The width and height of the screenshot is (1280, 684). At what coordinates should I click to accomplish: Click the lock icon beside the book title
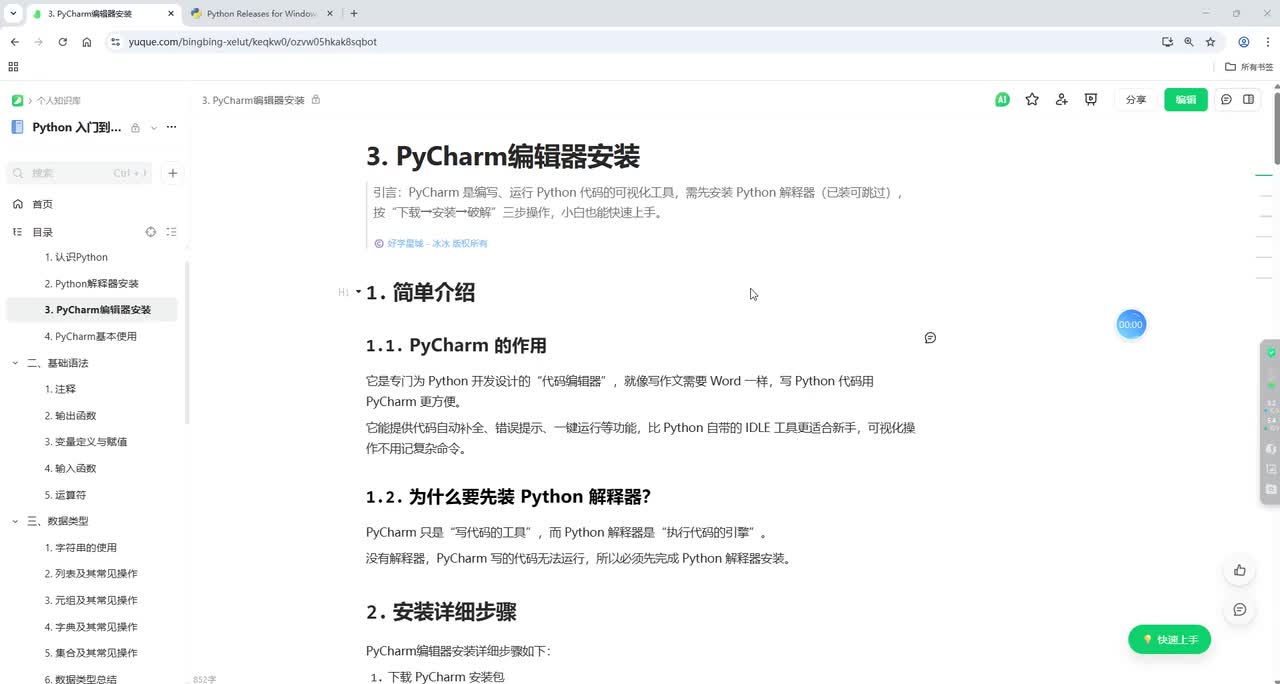click(x=135, y=128)
